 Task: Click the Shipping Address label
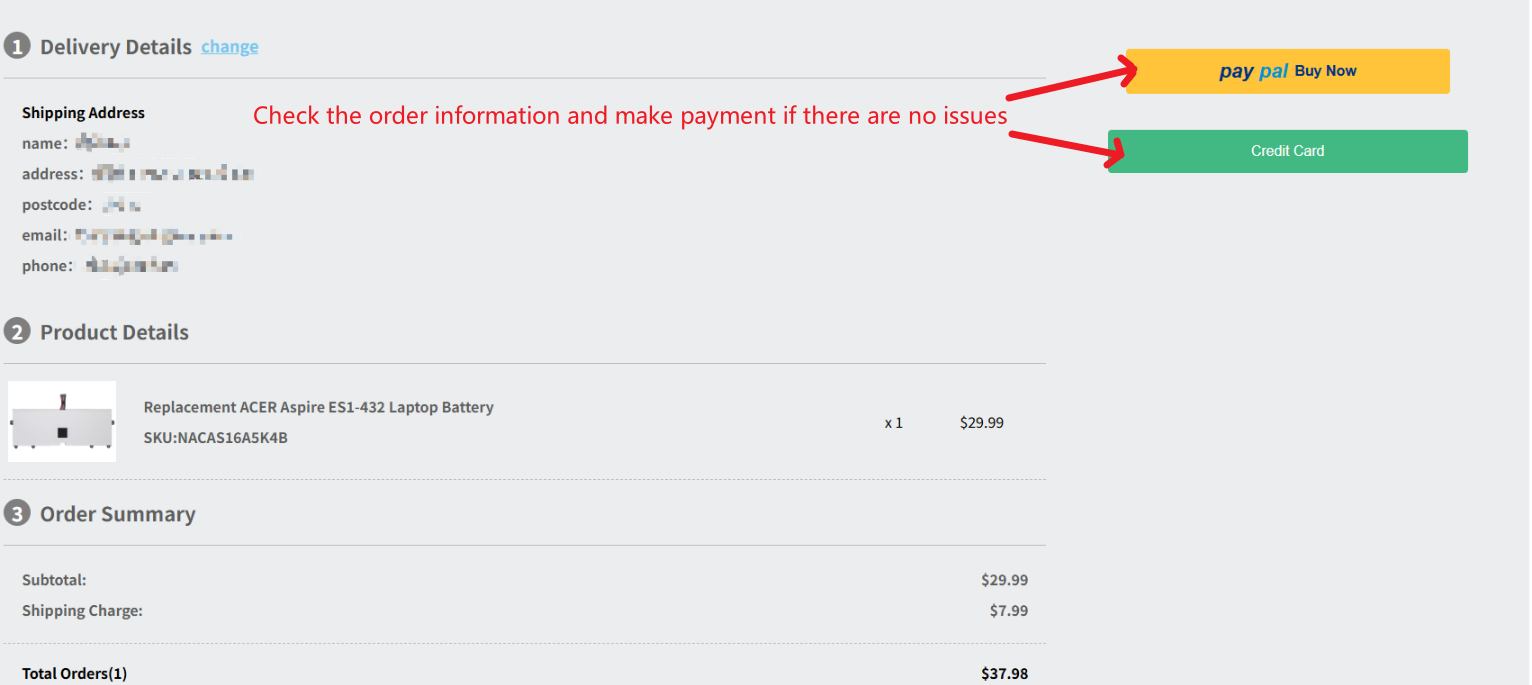[x=83, y=113]
